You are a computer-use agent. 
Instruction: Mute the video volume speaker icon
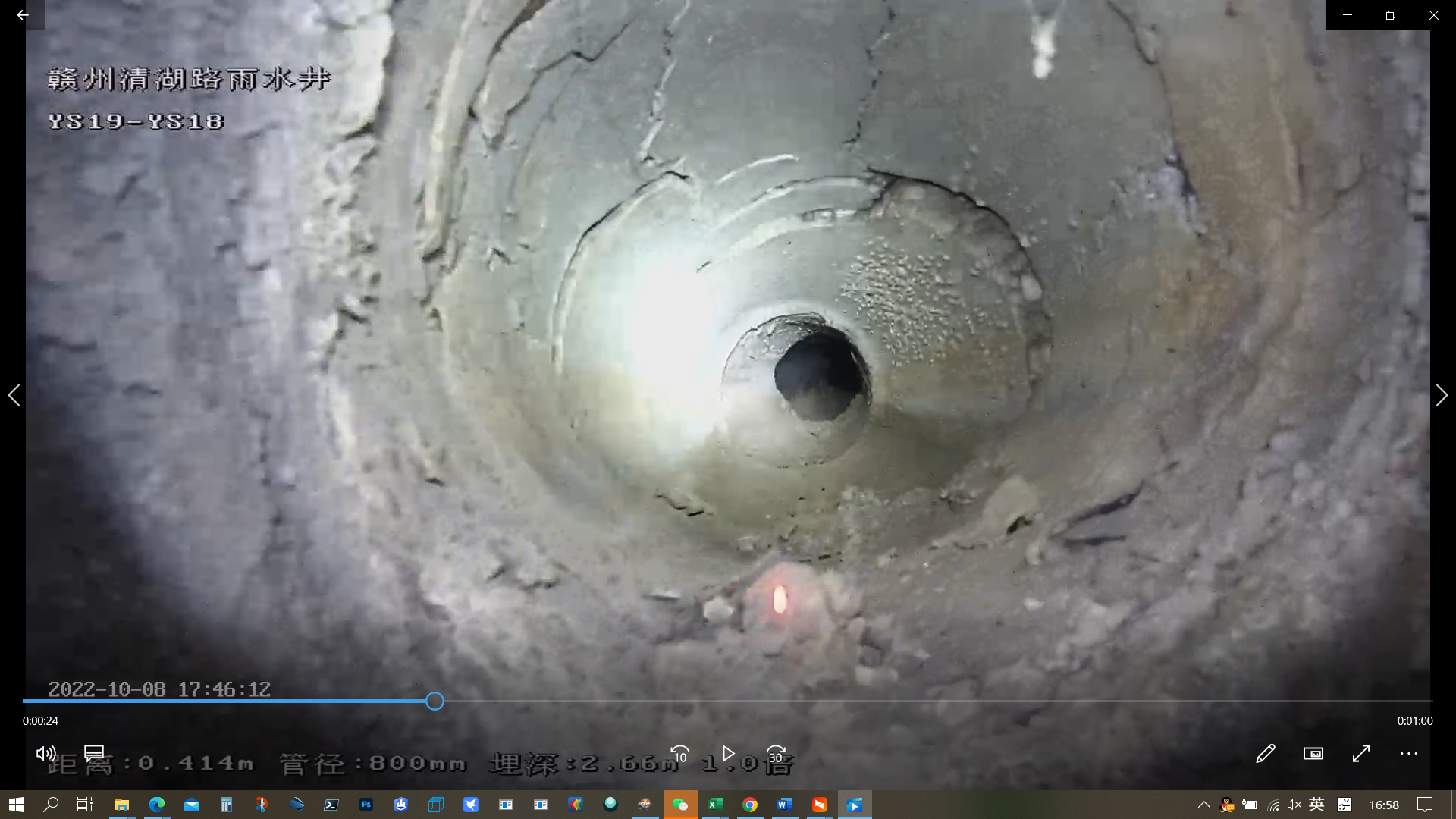click(x=45, y=753)
